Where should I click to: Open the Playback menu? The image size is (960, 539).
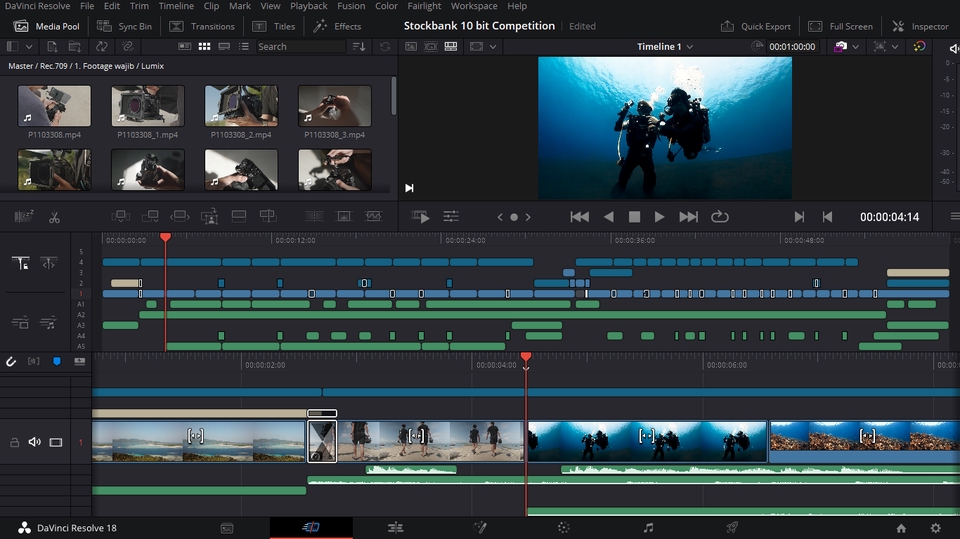point(309,6)
